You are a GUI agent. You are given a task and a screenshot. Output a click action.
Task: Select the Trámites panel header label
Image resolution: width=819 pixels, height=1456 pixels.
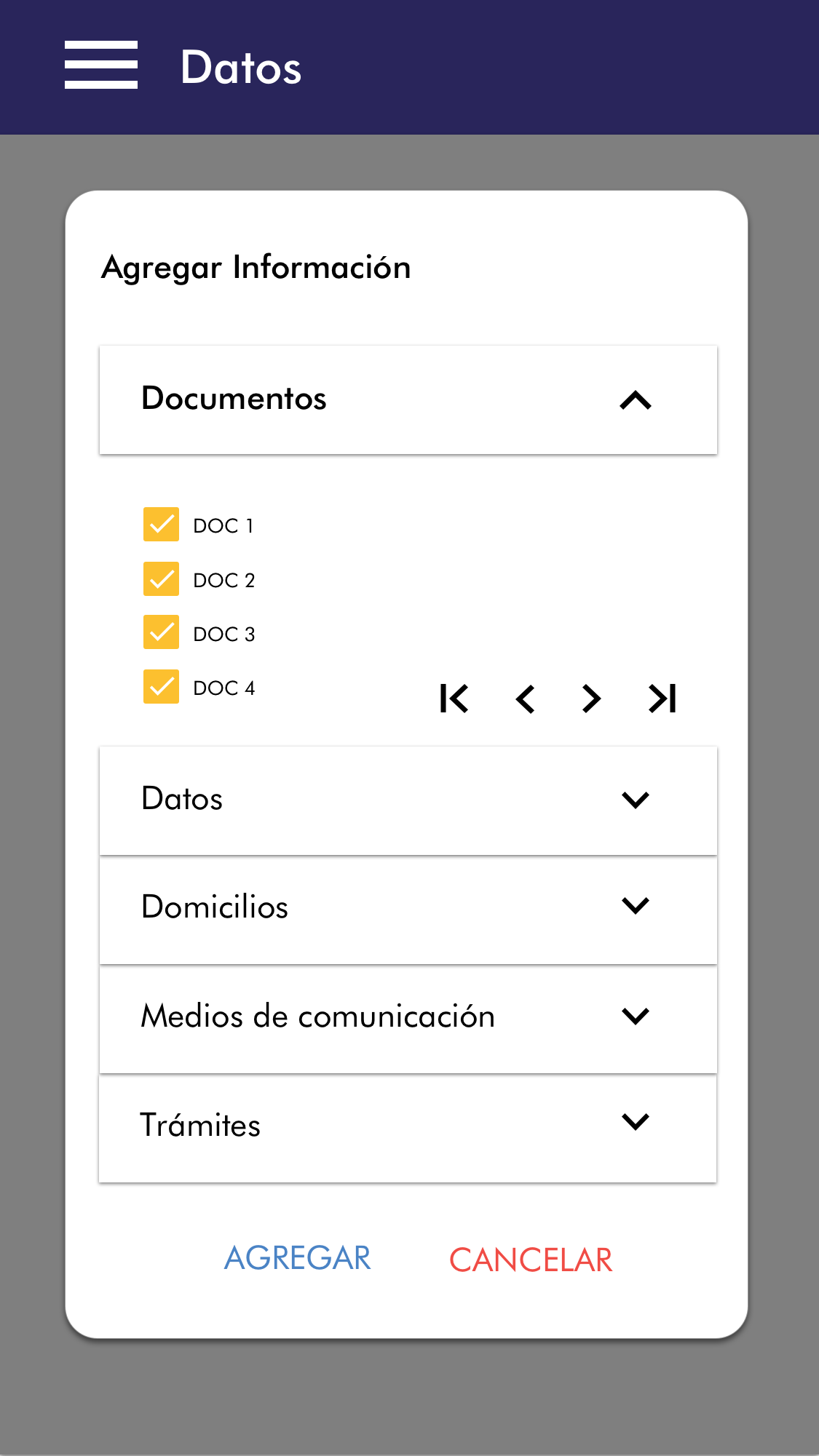click(200, 1126)
